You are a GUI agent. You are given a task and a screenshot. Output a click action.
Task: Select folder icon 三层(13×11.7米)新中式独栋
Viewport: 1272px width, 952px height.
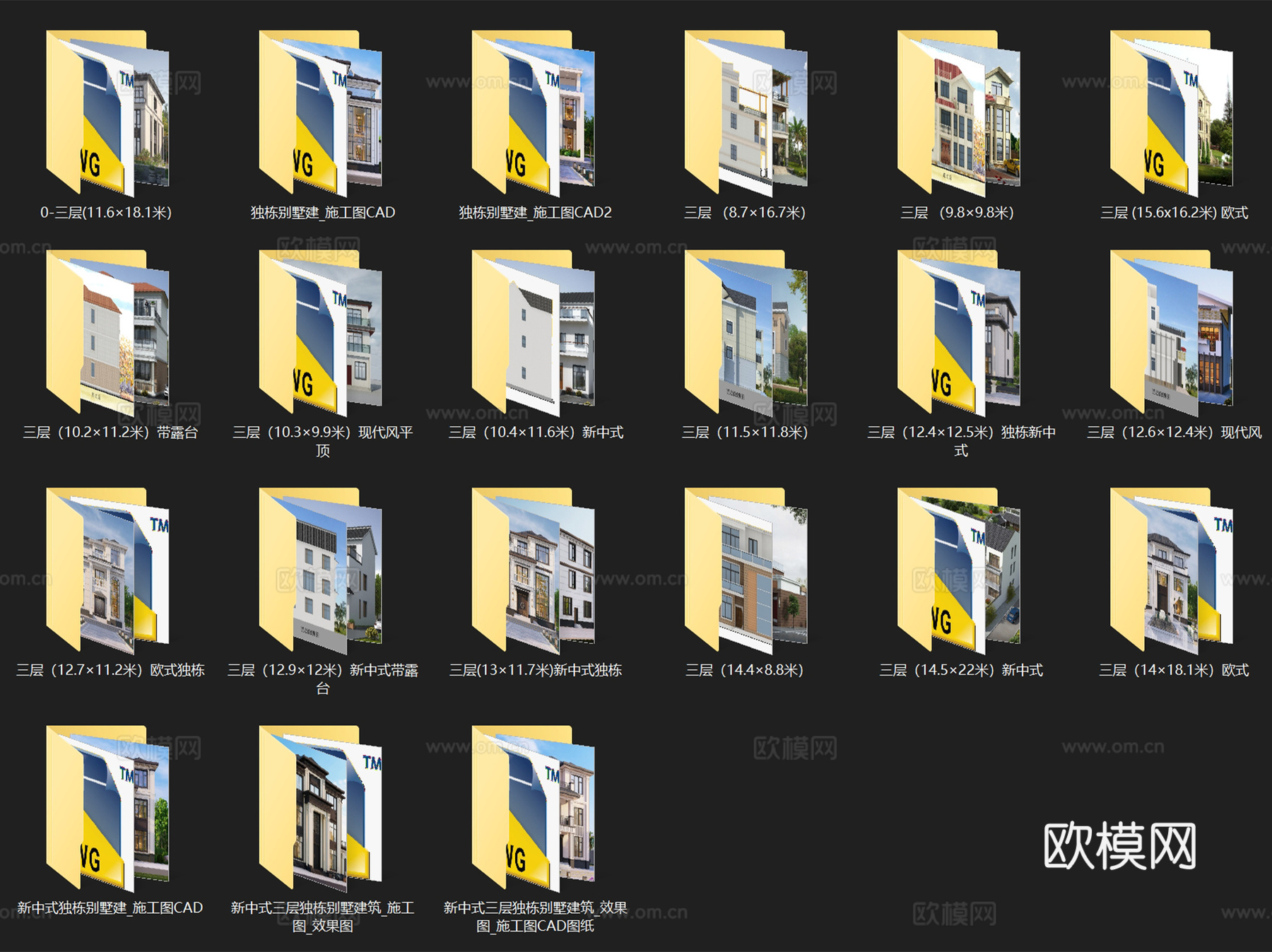tap(533, 570)
